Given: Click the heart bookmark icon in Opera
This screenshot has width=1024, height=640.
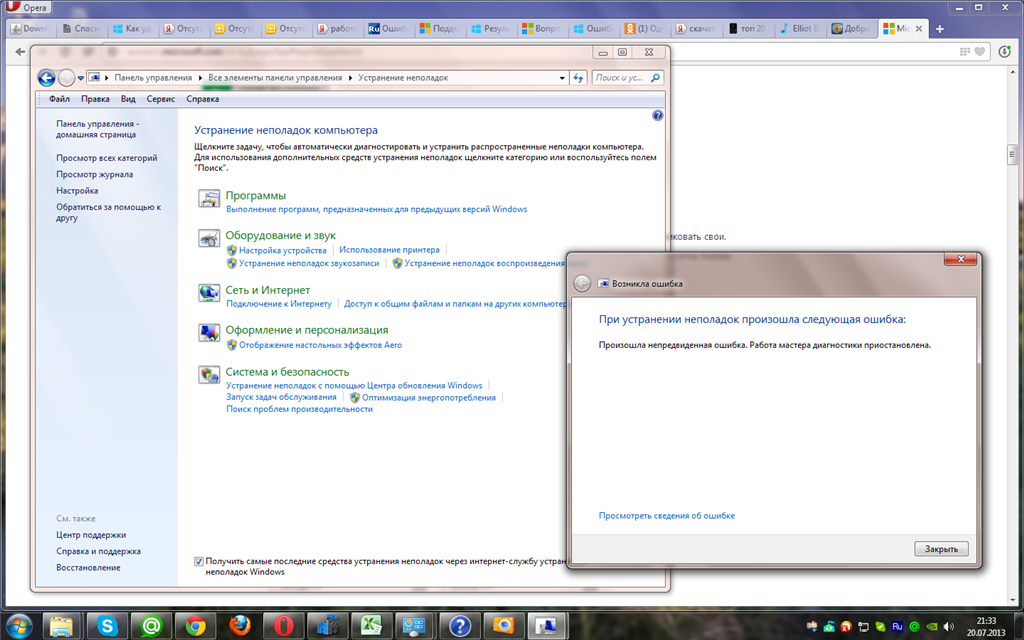Looking at the screenshot, I should coord(980,52).
